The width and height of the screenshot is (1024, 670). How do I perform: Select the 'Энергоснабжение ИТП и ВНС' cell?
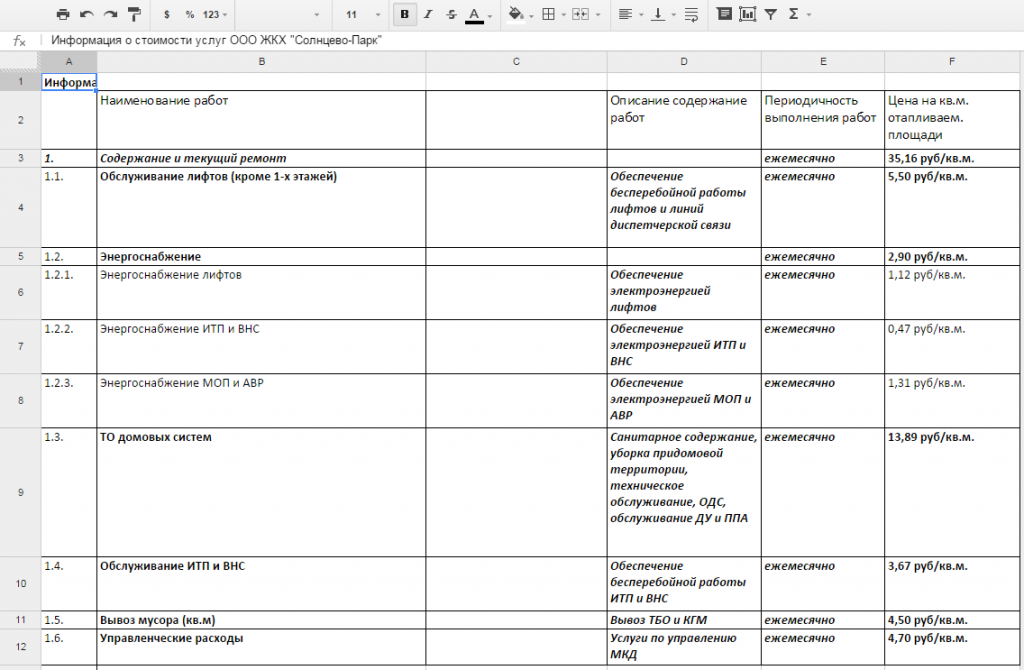click(x=261, y=347)
